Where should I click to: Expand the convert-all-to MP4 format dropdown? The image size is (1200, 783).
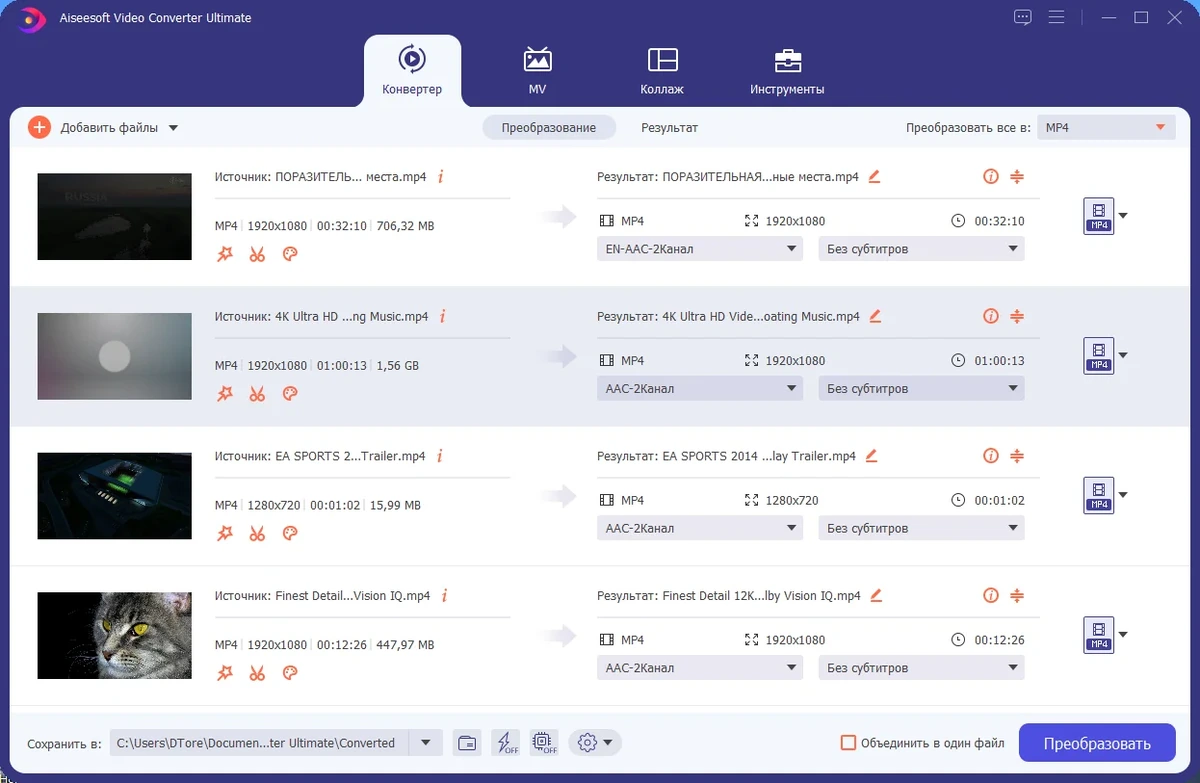point(1105,128)
